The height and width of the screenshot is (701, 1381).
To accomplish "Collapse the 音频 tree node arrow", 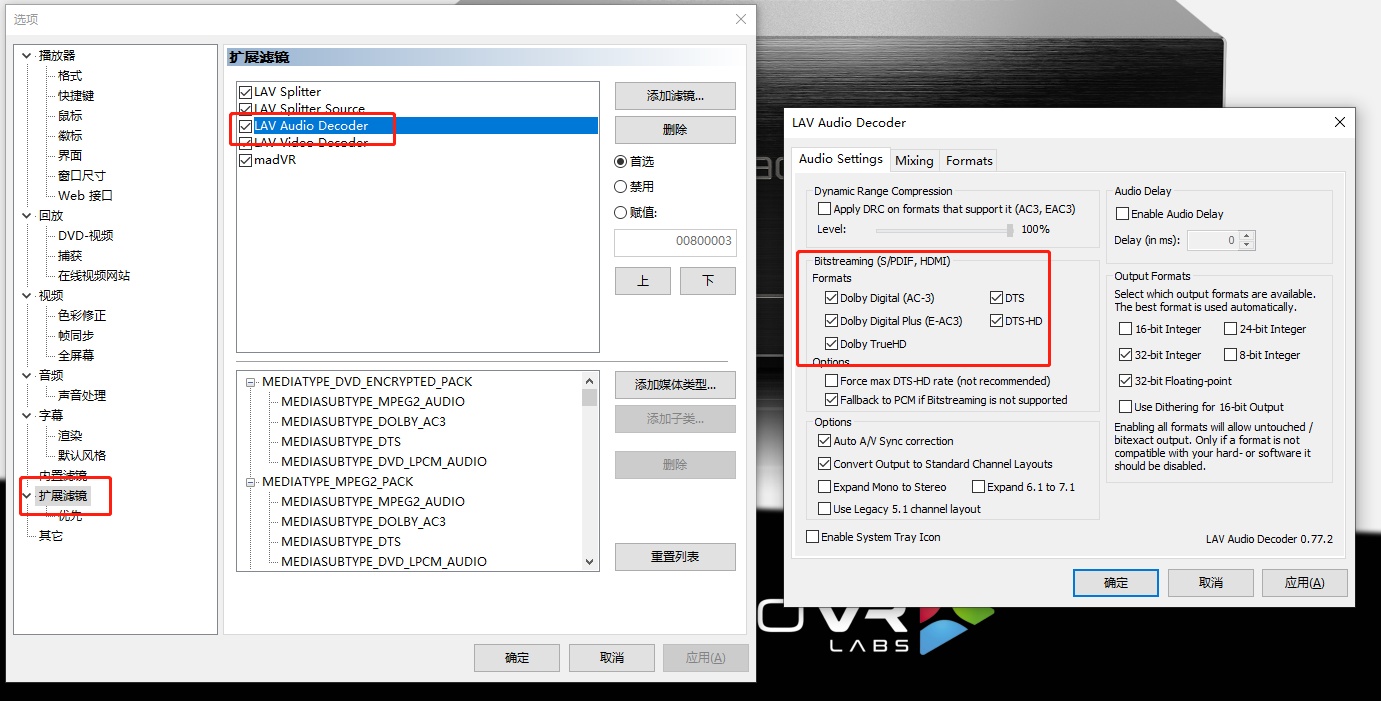I will click(27, 376).
